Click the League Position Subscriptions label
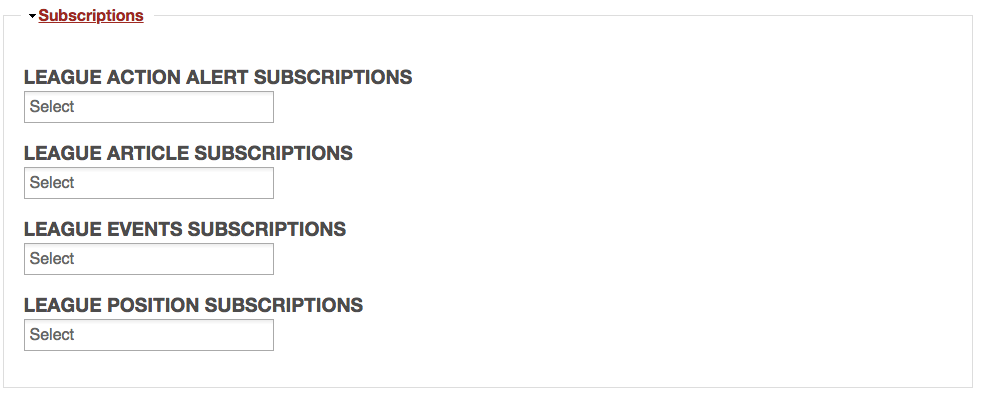Screen dimensions: 984x396 [x=193, y=305]
